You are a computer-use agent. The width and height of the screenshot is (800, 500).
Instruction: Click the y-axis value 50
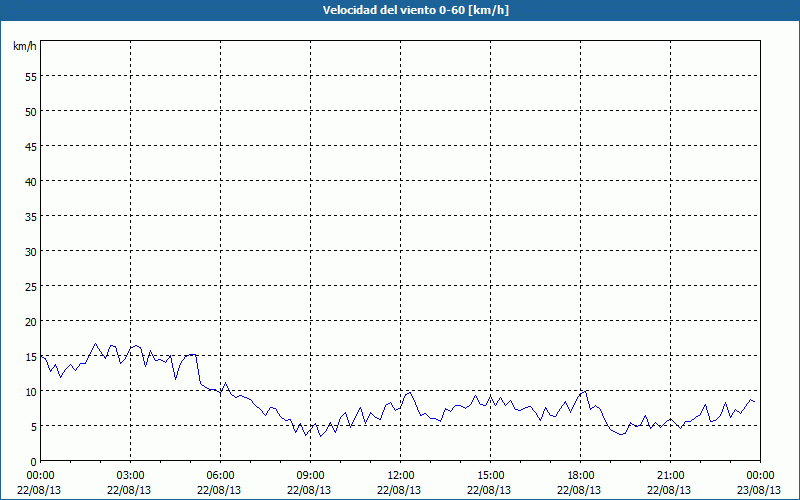coord(31,112)
